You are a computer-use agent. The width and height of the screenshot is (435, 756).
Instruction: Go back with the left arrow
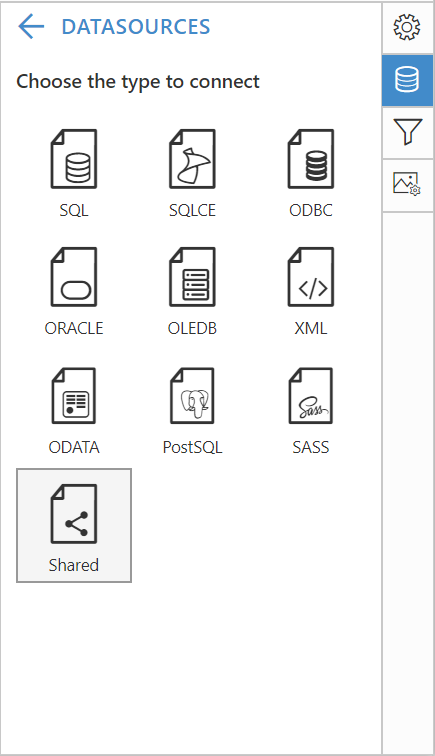pyautogui.click(x=31, y=26)
